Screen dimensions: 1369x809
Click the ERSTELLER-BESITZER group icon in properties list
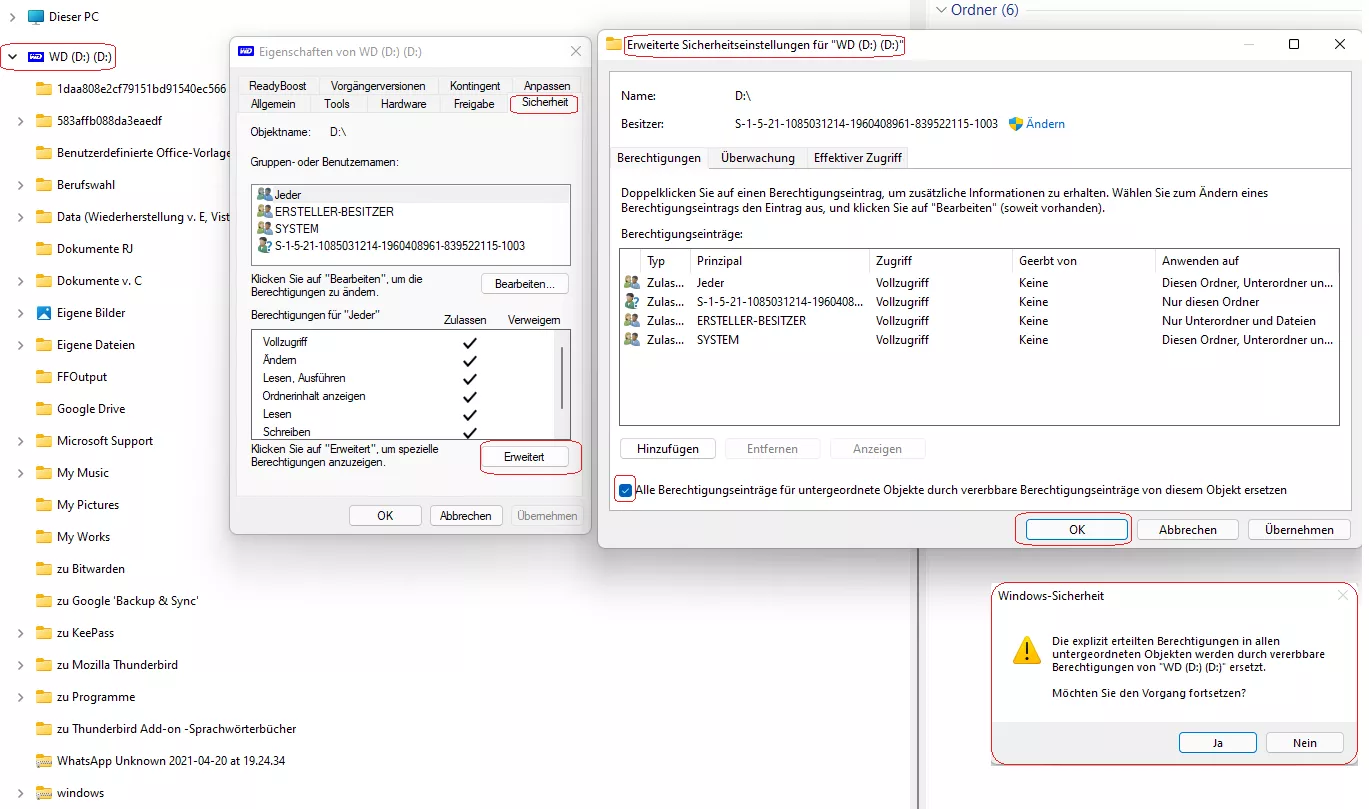(x=264, y=212)
